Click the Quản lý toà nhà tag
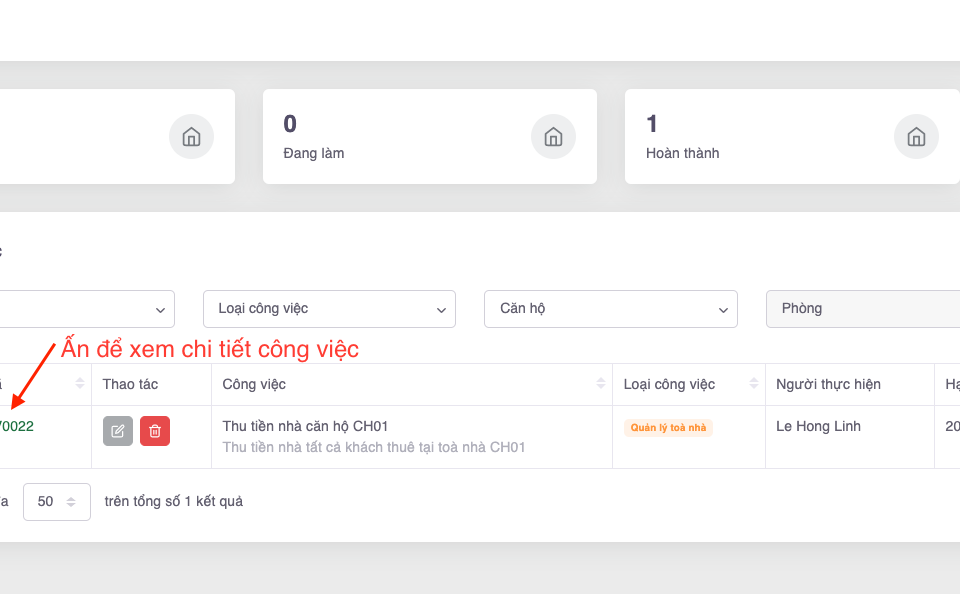 click(x=668, y=428)
